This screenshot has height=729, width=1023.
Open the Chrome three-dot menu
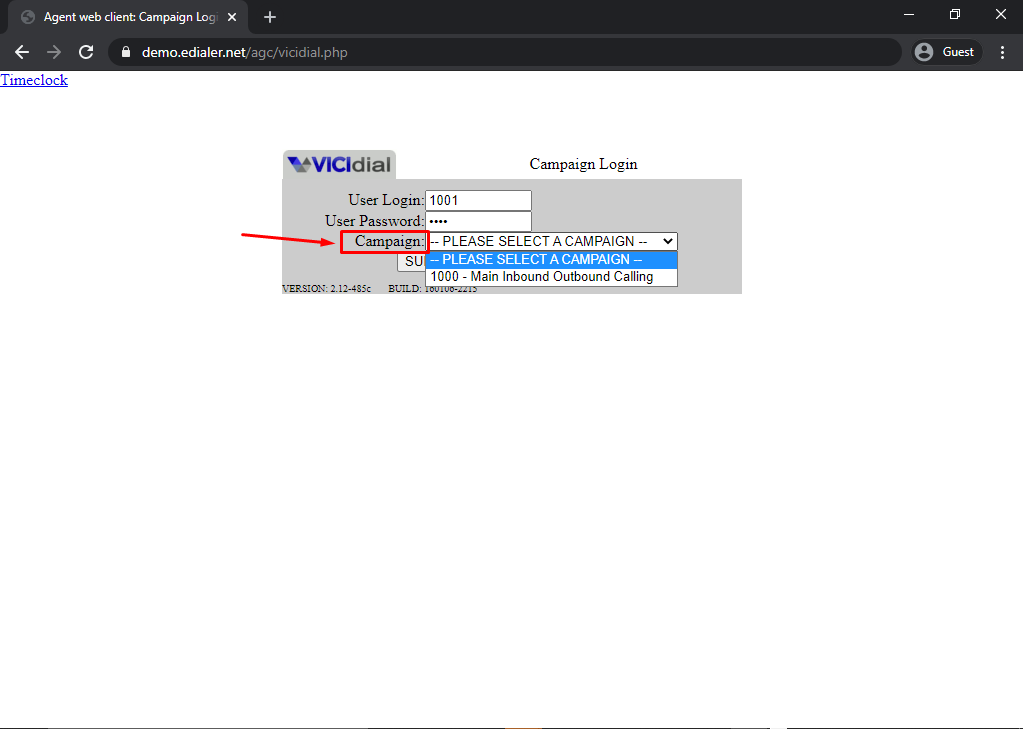point(1003,52)
